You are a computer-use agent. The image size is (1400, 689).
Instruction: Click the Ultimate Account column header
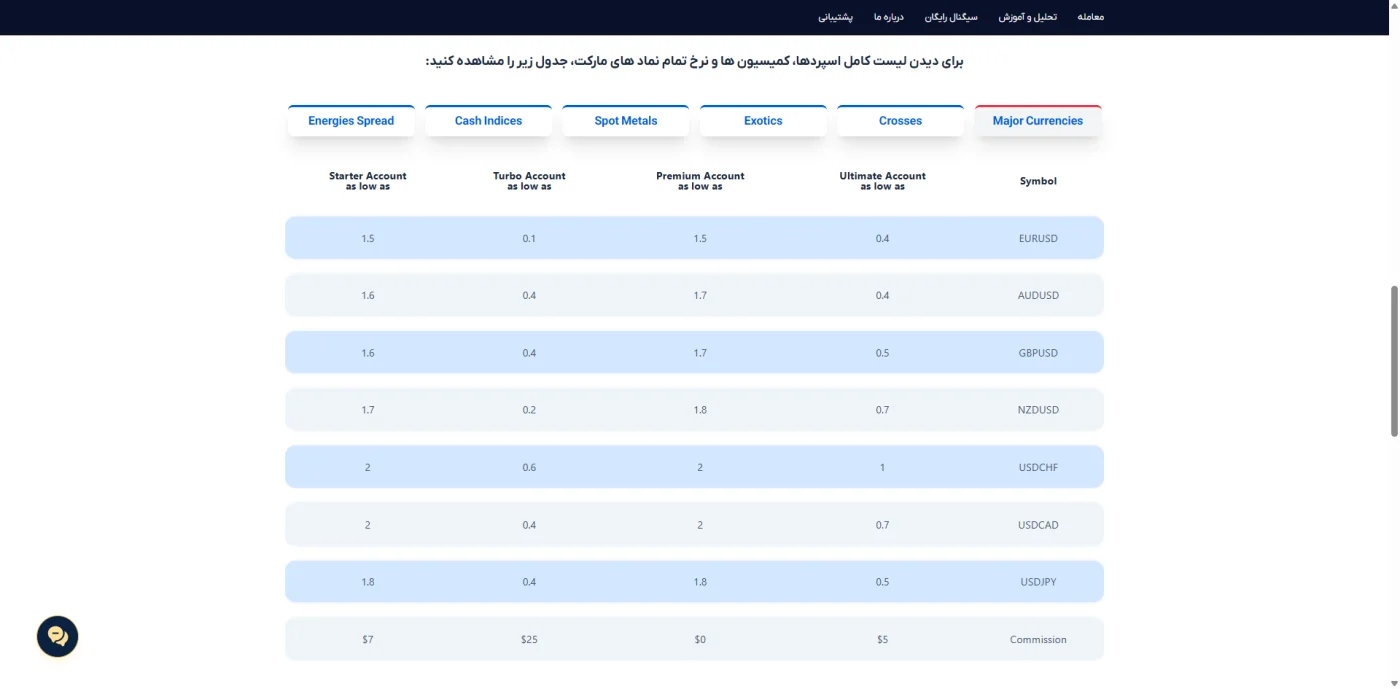[x=882, y=181]
